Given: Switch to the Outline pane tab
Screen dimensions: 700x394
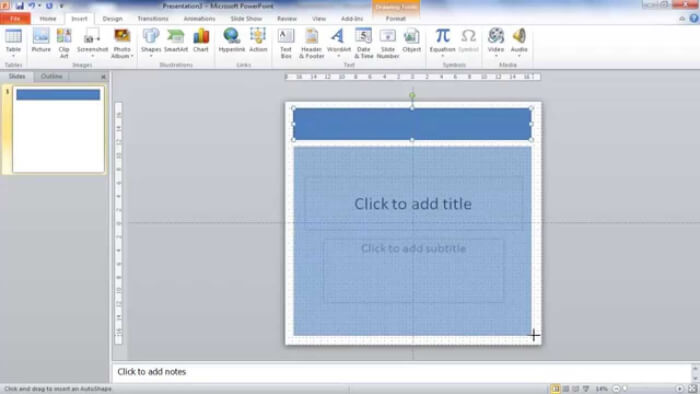Looking at the screenshot, I should 51,76.
